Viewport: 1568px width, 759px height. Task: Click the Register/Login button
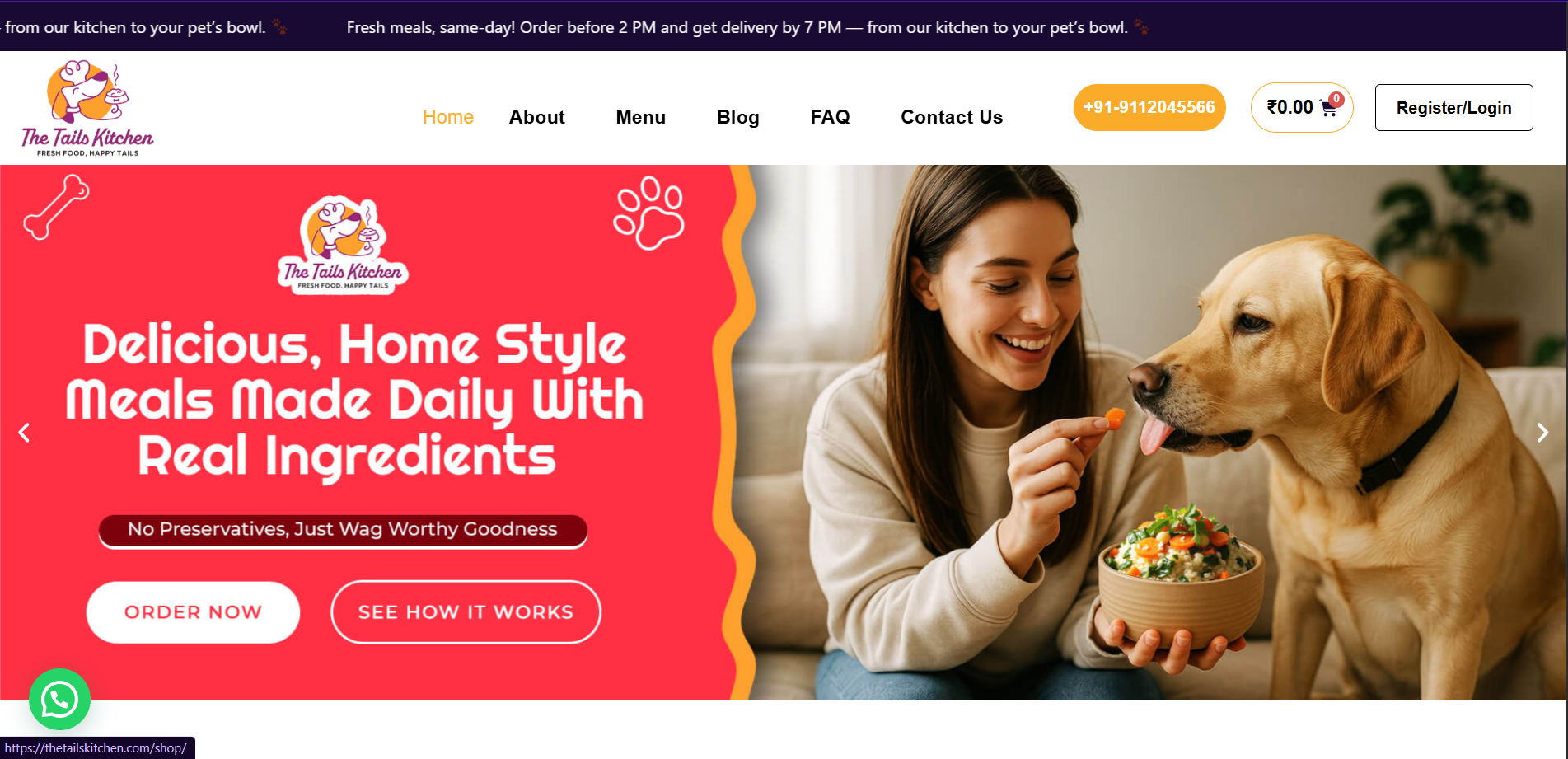pyautogui.click(x=1454, y=107)
